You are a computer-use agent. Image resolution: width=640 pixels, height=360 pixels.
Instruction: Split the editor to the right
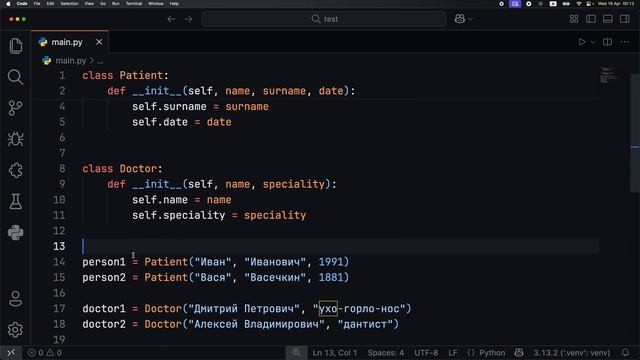coord(607,42)
